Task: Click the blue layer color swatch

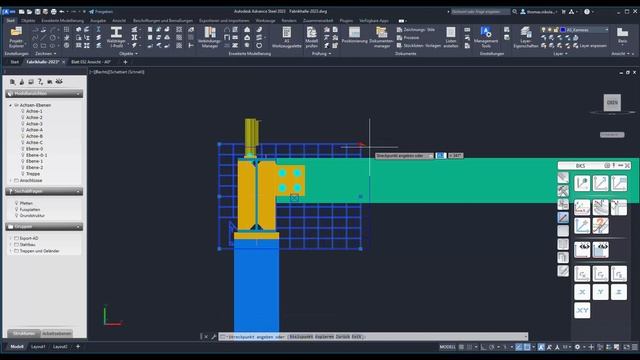Action: (x=563, y=30)
